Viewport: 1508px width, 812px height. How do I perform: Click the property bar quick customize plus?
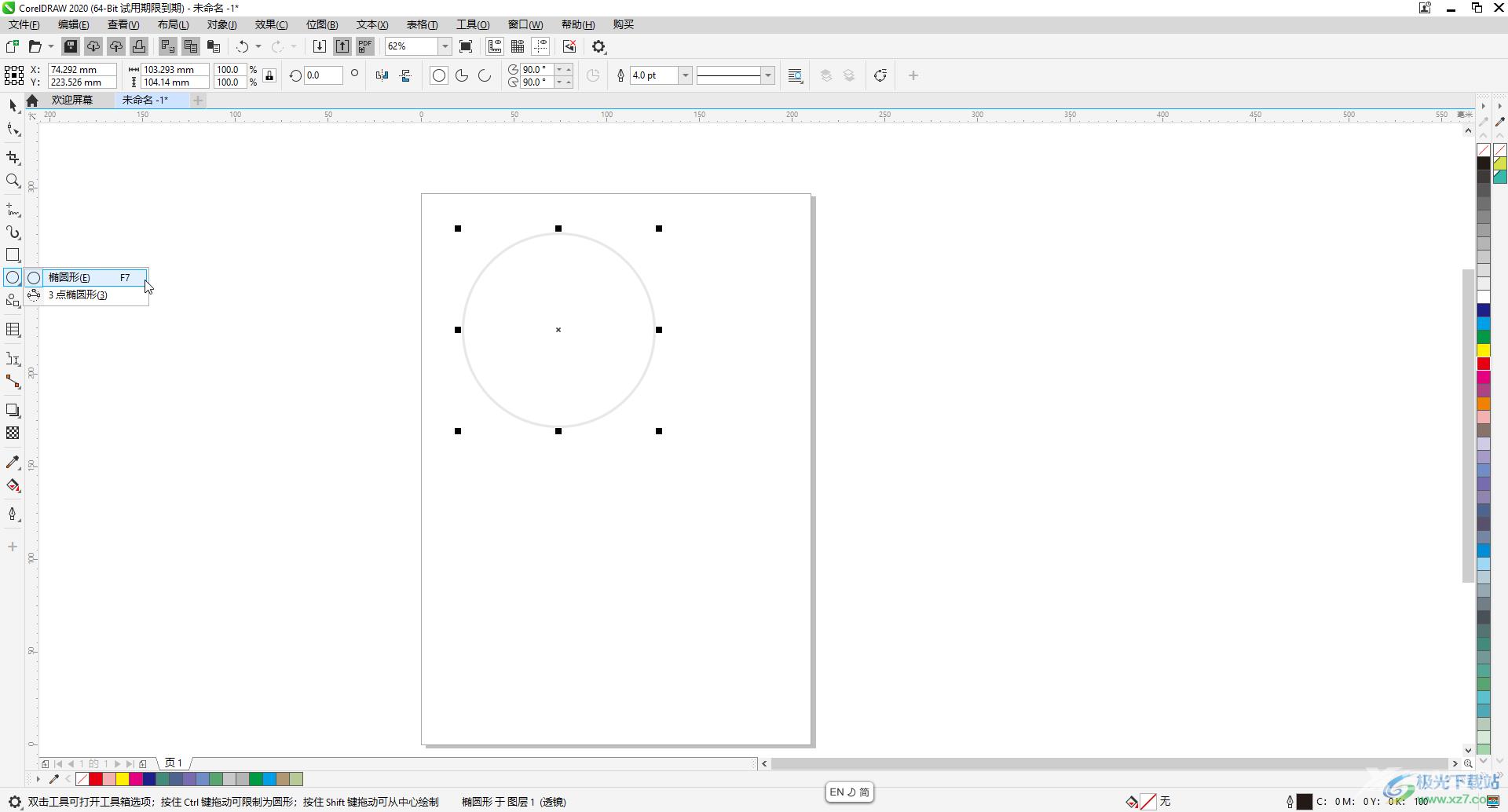(x=913, y=75)
